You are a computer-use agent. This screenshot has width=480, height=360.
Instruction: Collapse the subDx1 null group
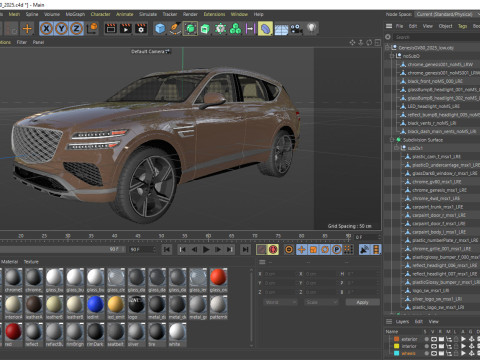click(x=397, y=148)
